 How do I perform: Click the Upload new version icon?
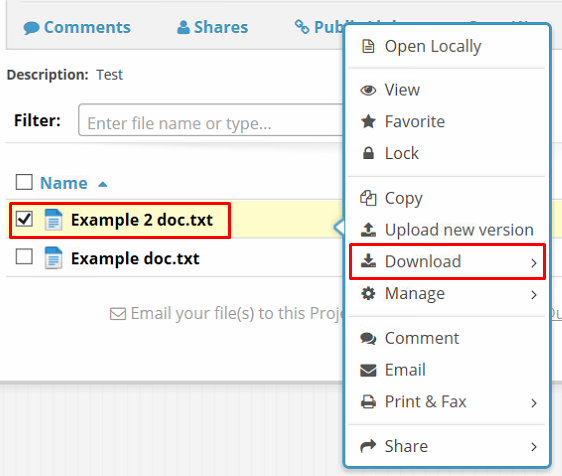tap(368, 230)
